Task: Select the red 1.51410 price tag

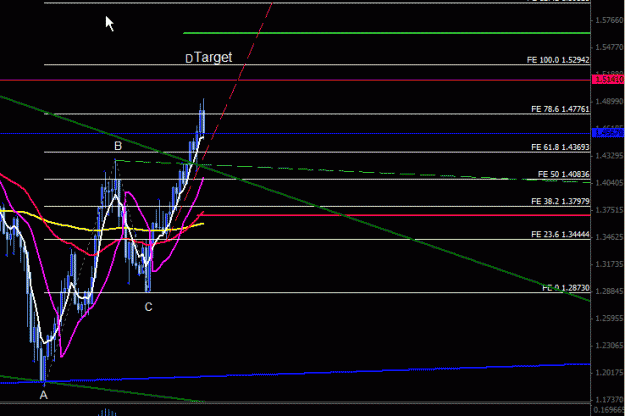Action: coord(608,80)
